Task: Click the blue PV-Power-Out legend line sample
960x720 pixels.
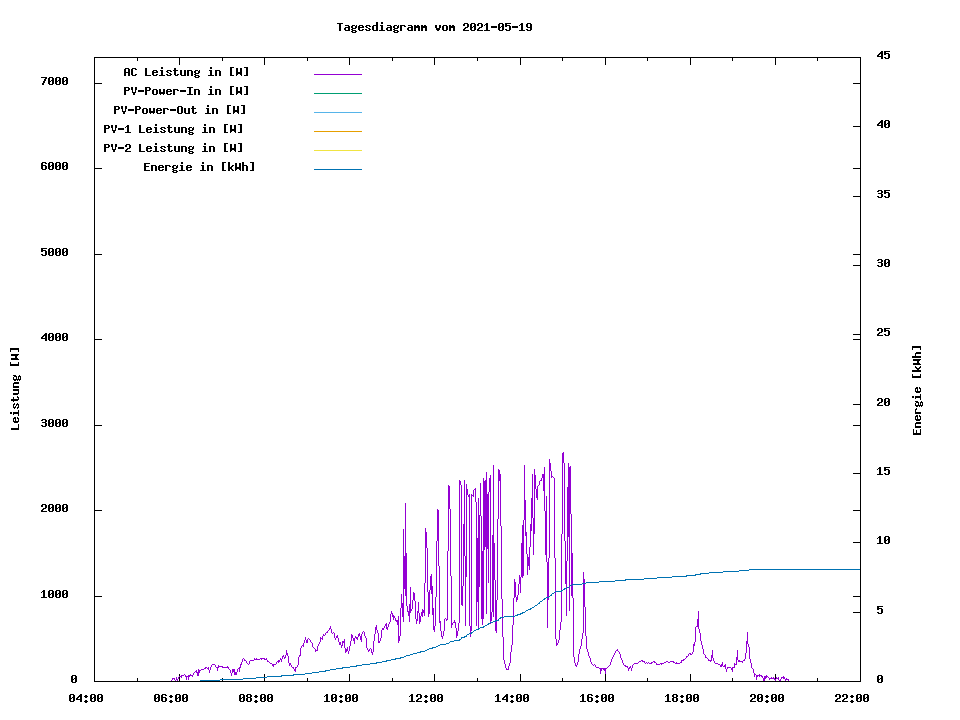Action: coord(337,112)
